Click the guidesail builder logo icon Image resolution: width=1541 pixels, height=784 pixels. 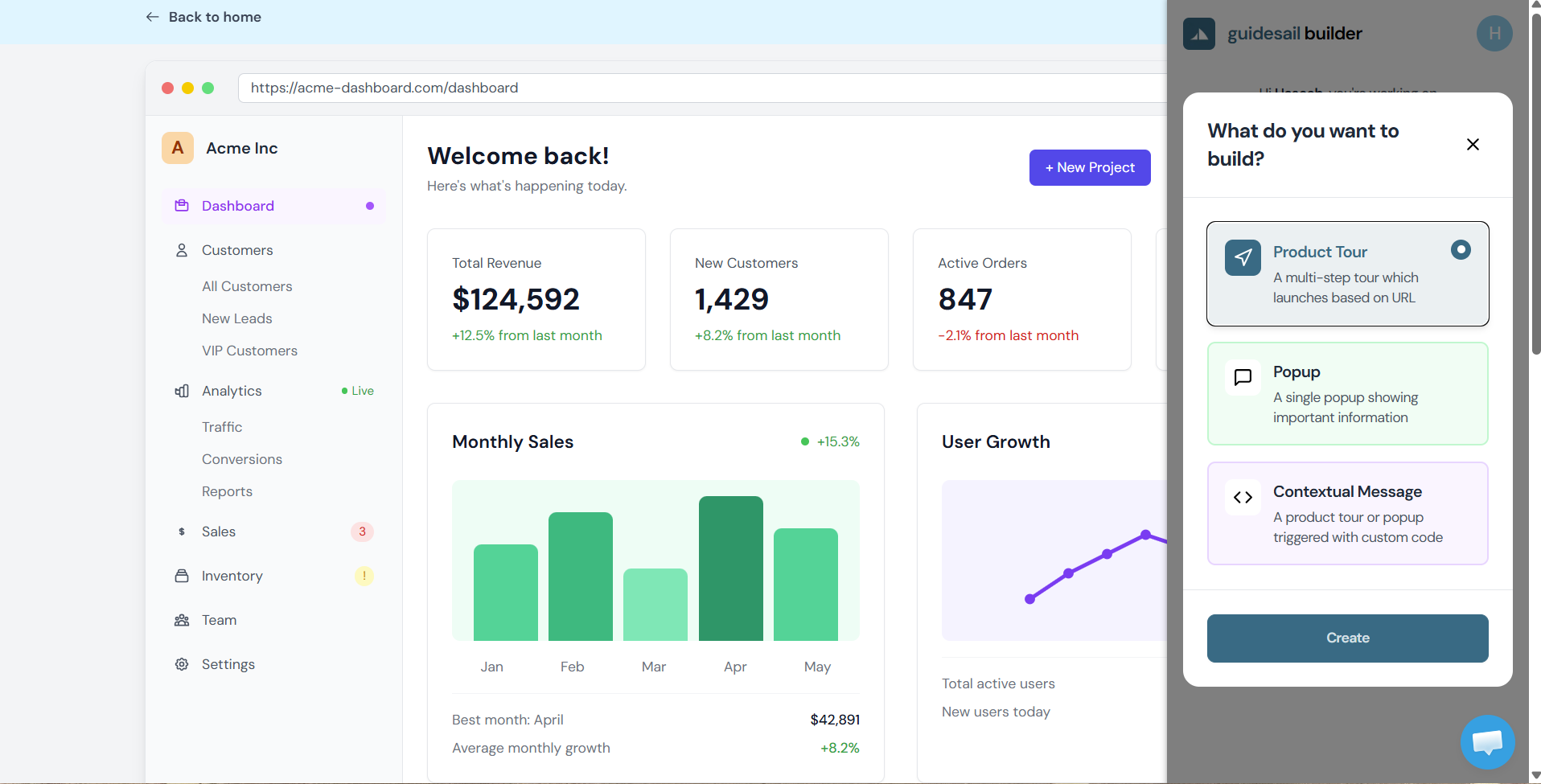tap(1198, 34)
